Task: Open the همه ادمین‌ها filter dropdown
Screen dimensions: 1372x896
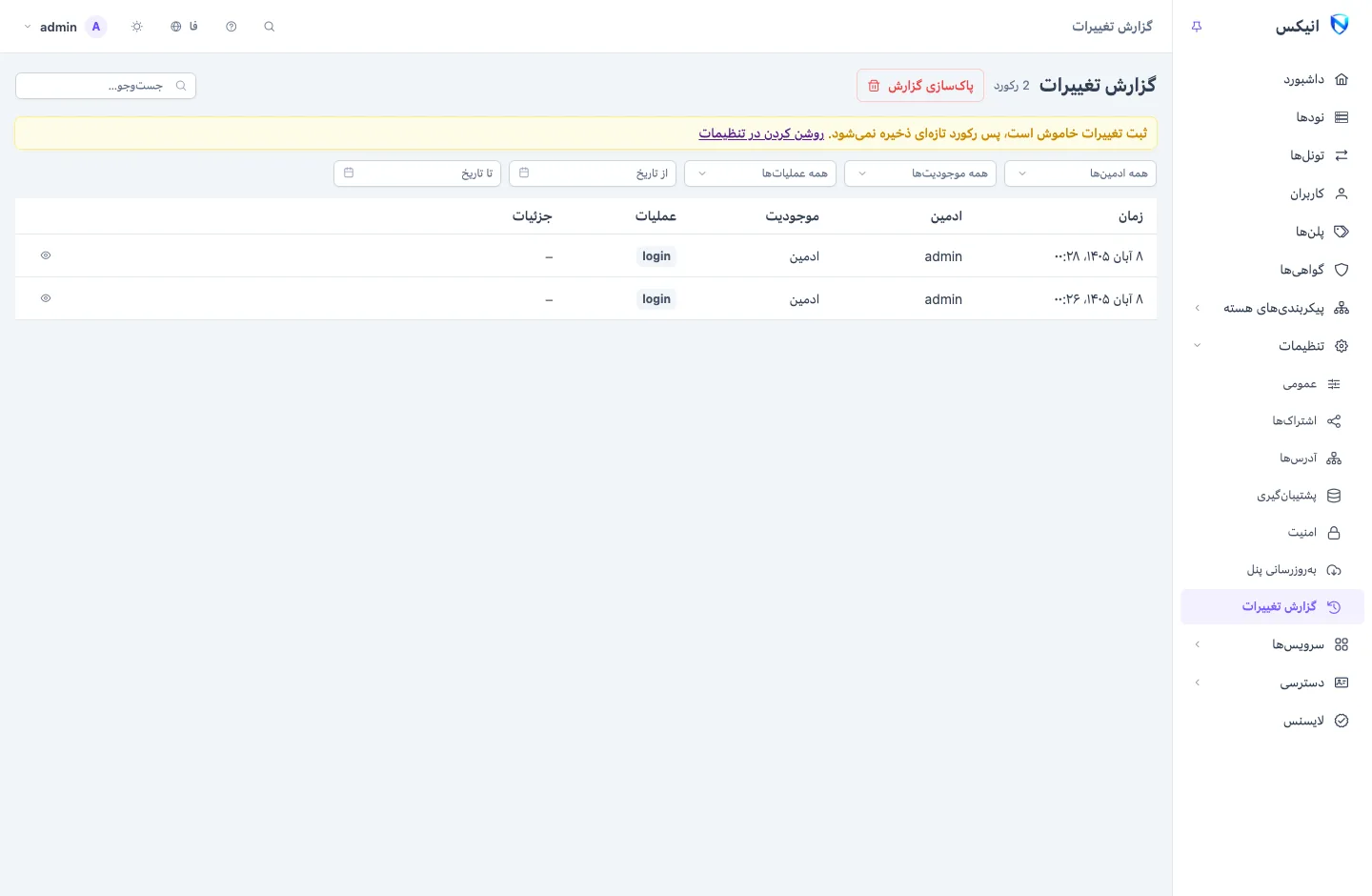Action: 1080,173
